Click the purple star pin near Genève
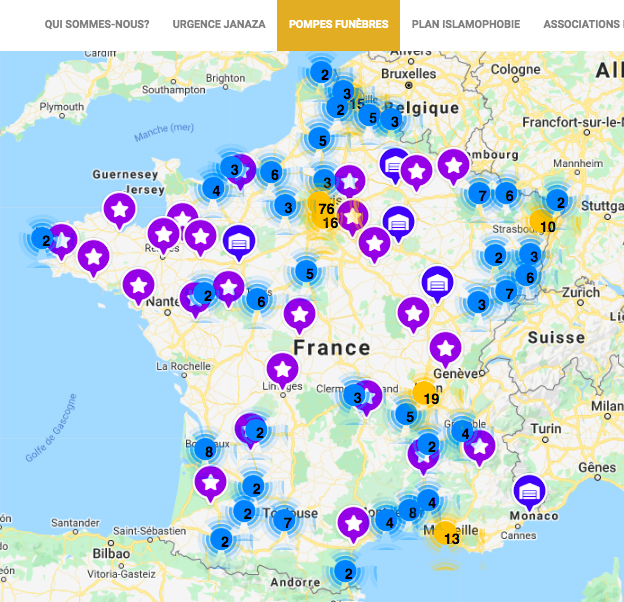This screenshot has width=624, height=602. point(446,350)
